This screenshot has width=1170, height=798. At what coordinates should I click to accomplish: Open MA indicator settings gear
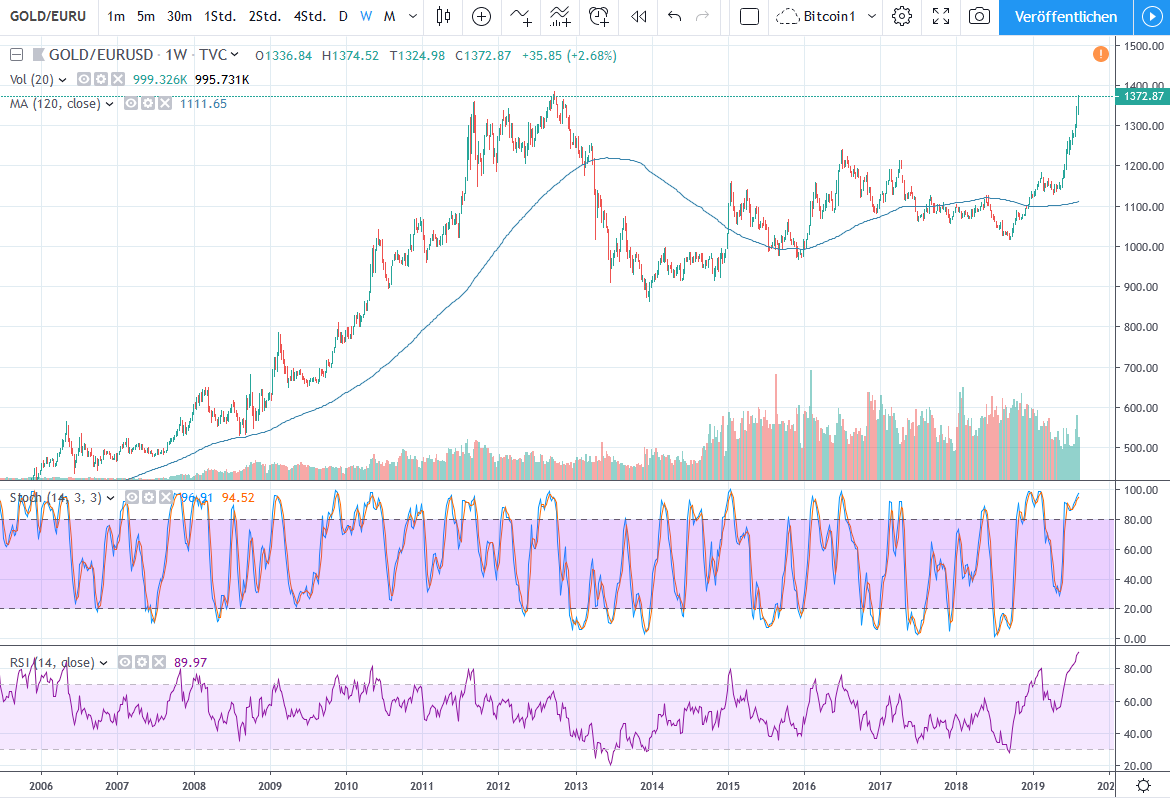[148, 104]
